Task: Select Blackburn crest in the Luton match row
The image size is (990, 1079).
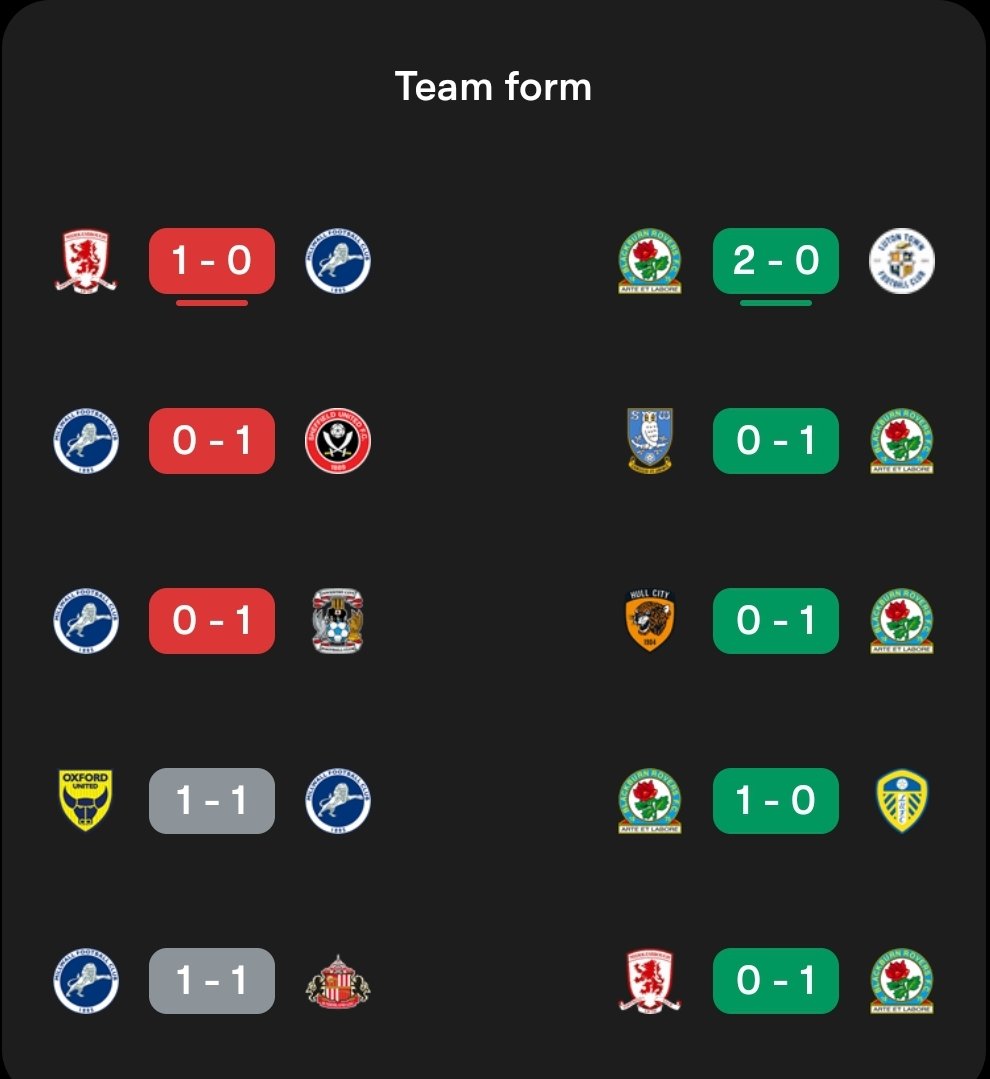Action: pyautogui.click(x=650, y=261)
